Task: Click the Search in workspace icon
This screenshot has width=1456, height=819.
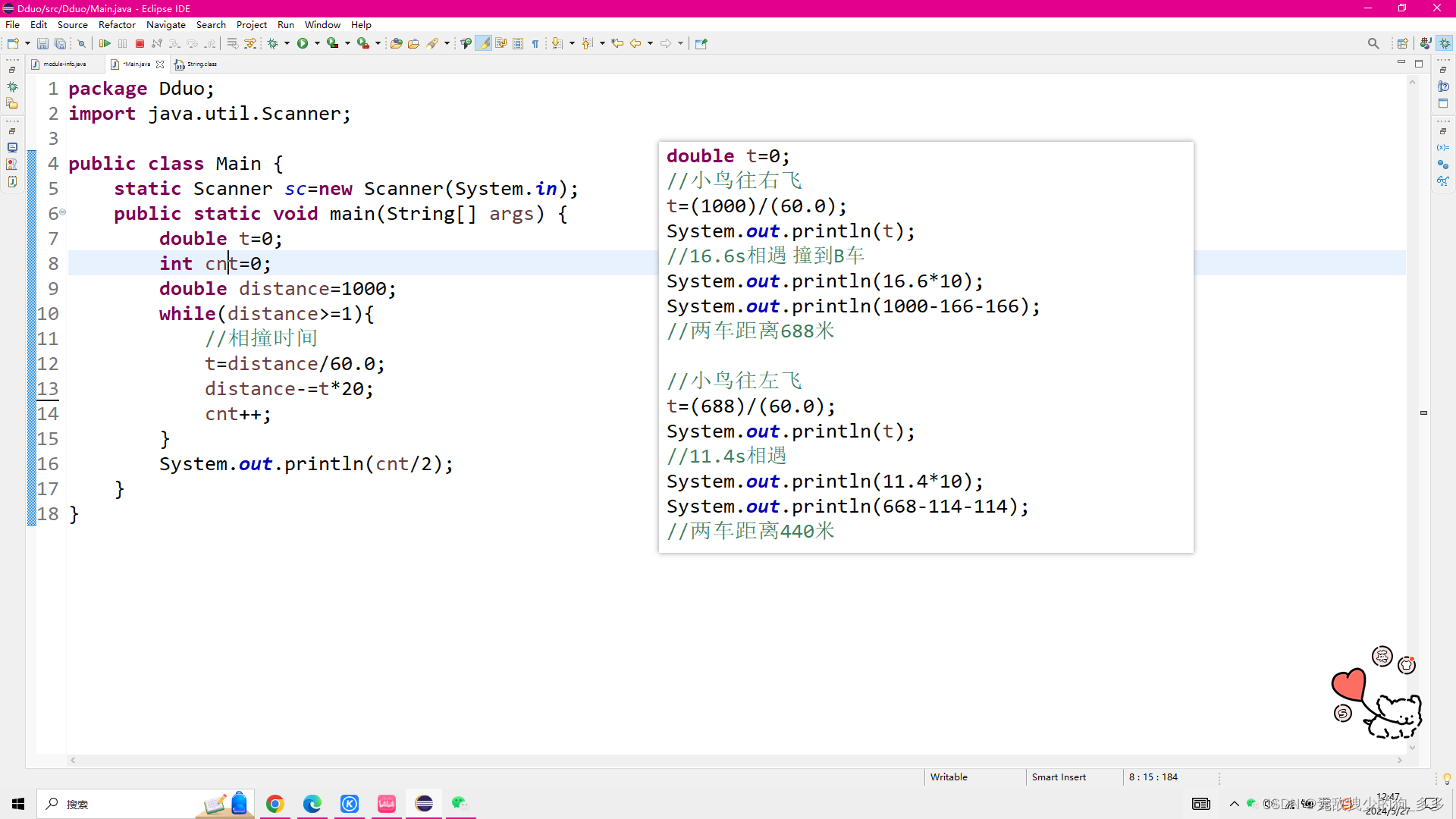Action: tap(1374, 43)
